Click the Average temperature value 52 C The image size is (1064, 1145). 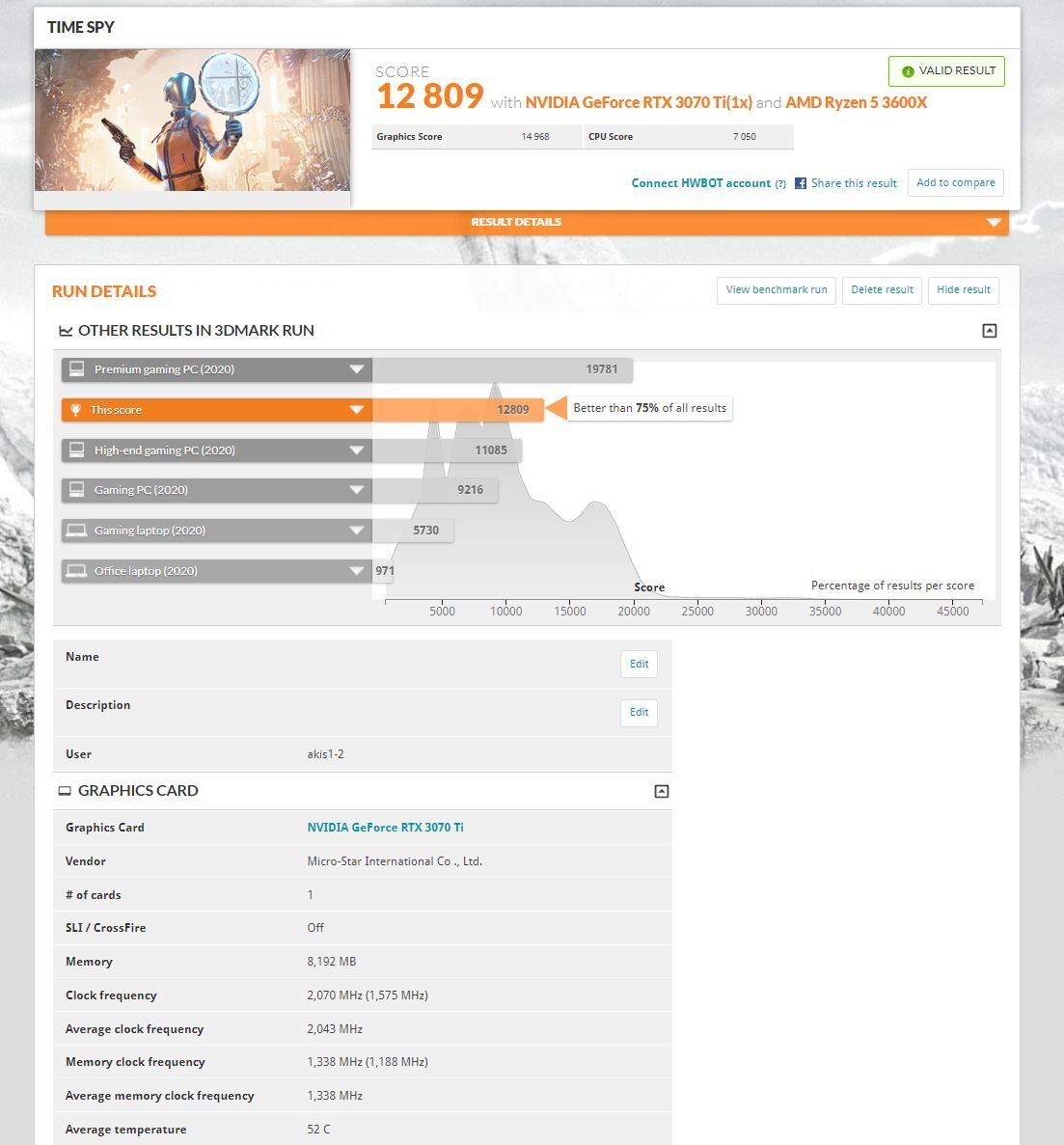coord(319,1129)
